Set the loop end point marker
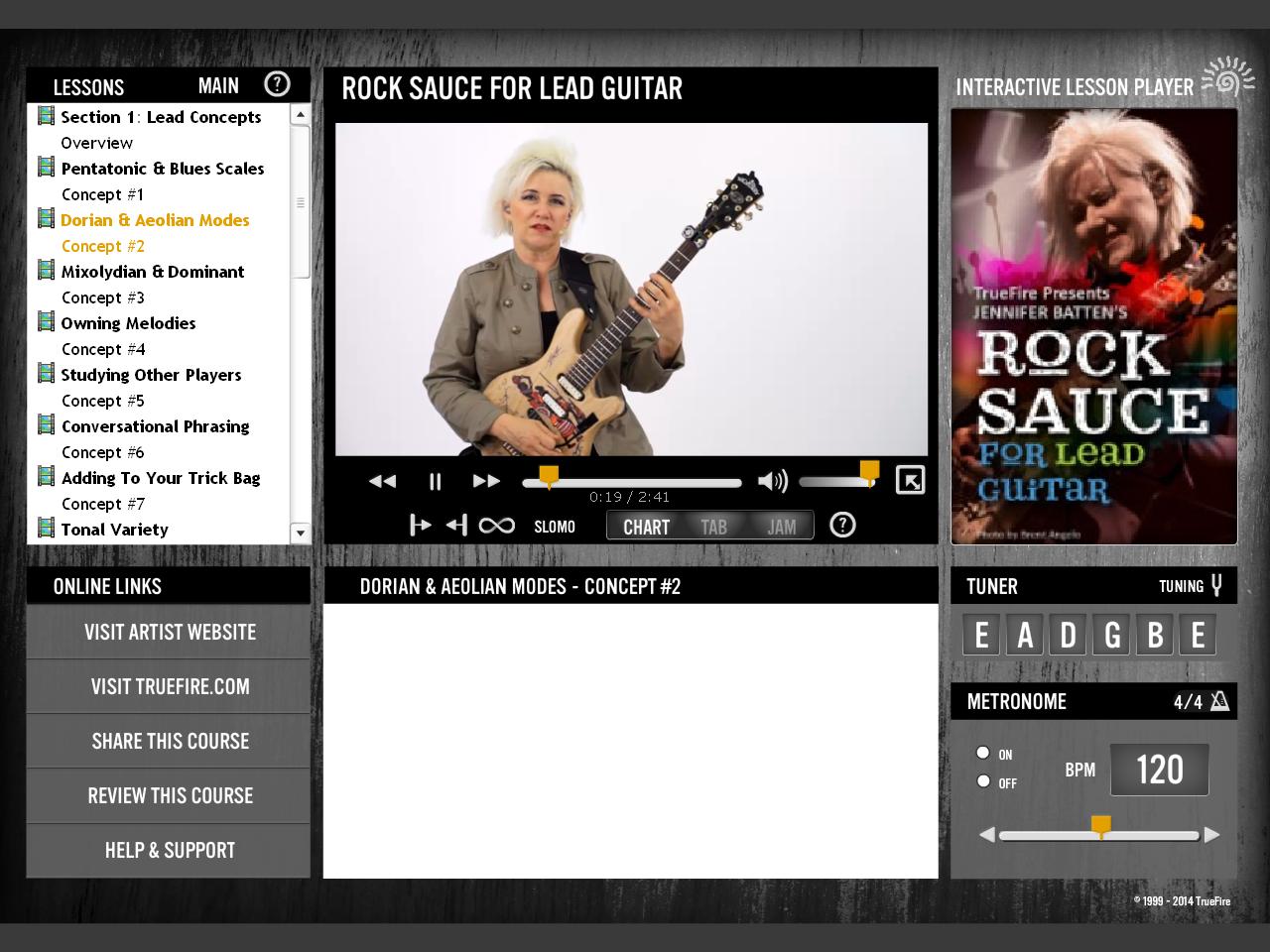This screenshot has width=1270, height=952. tap(456, 525)
